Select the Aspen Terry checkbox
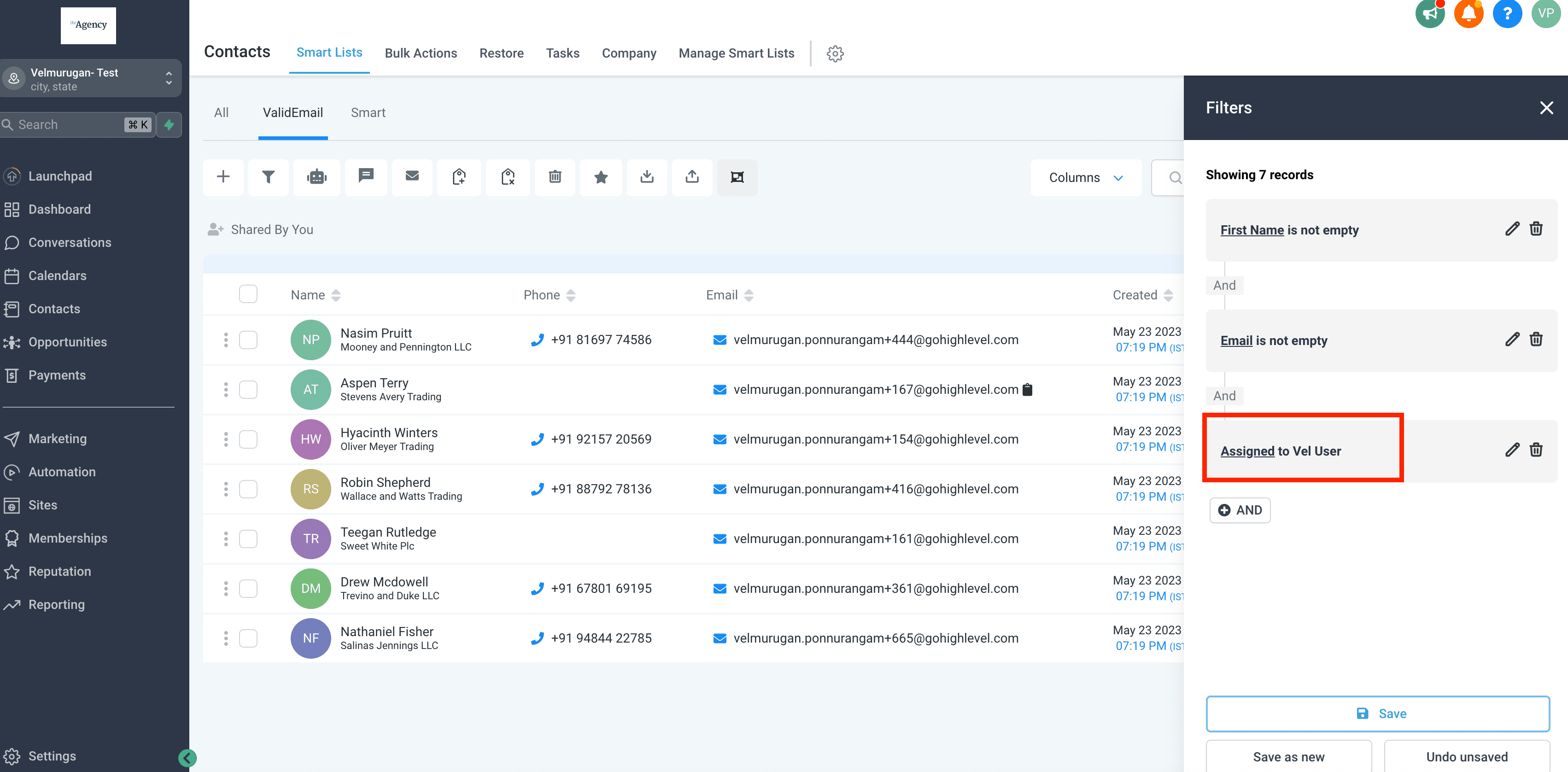 click(248, 390)
